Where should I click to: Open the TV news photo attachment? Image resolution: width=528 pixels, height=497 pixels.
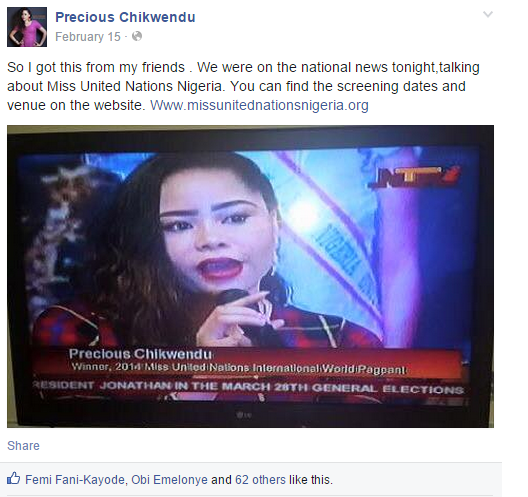pos(251,276)
